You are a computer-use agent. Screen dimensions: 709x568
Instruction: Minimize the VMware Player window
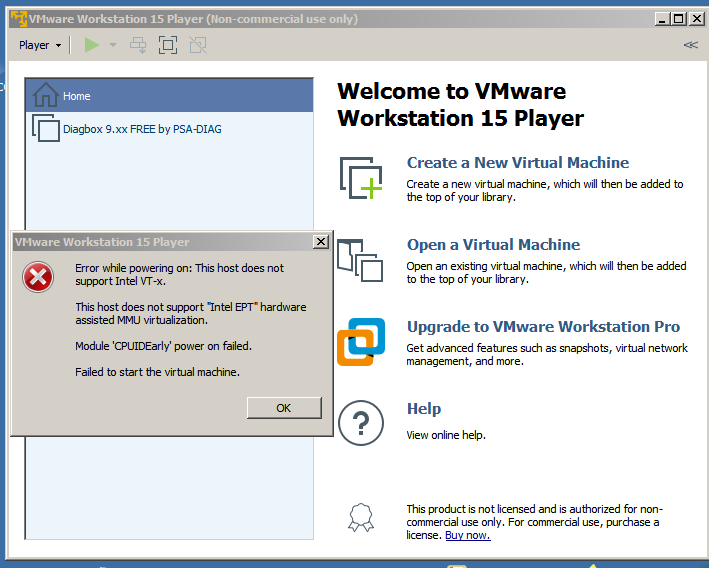point(662,19)
